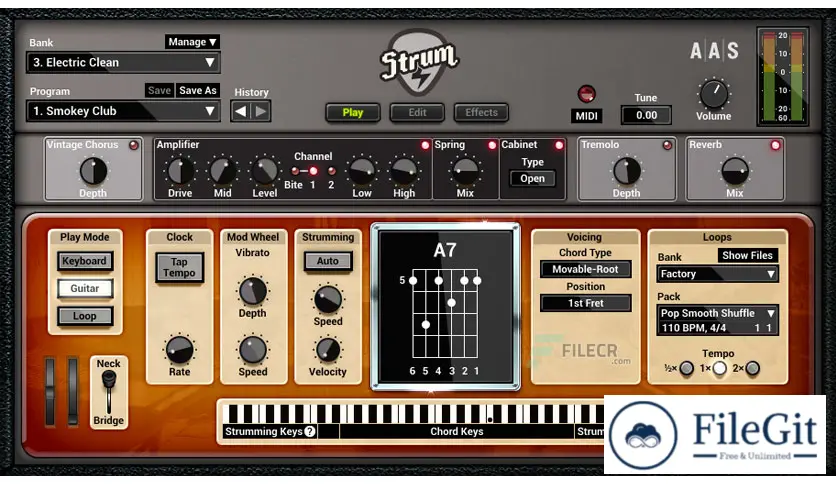Click the Amplifier Level knob

pyautogui.click(x=264, y=171)
